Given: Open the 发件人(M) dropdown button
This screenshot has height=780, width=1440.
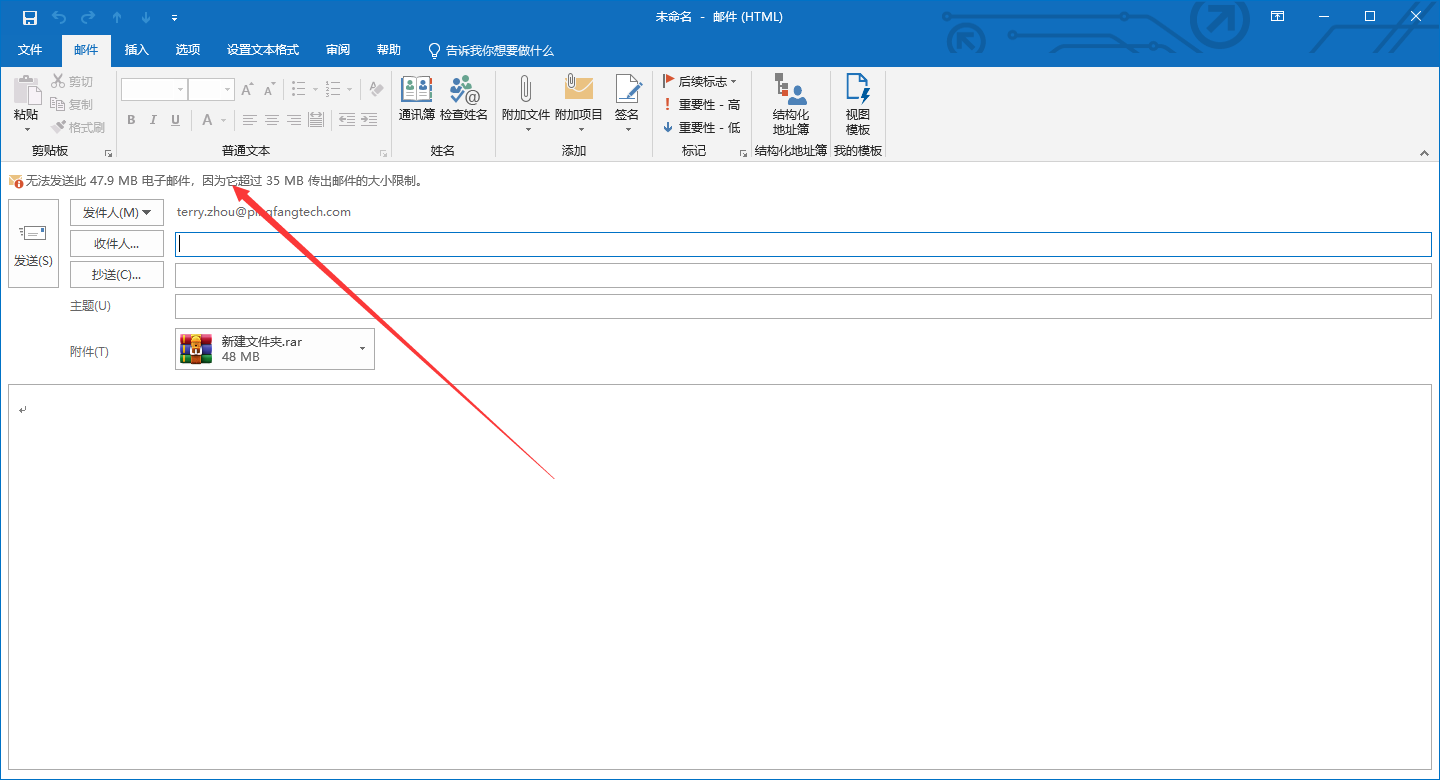Looking at the screenshot, I should pos(117,212).
